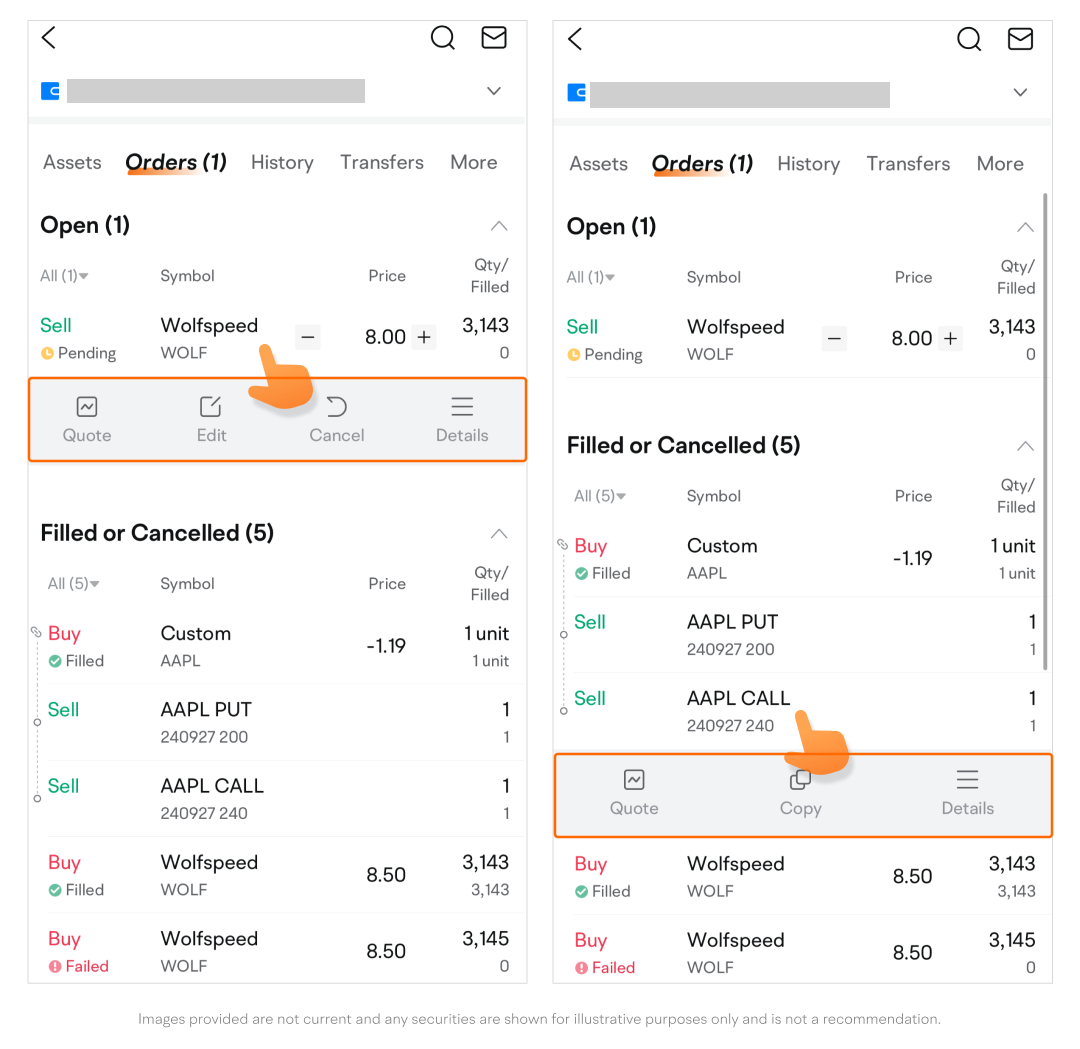Switch to the Transfers tab on right screen
1080x1049 pixels.
908,164
